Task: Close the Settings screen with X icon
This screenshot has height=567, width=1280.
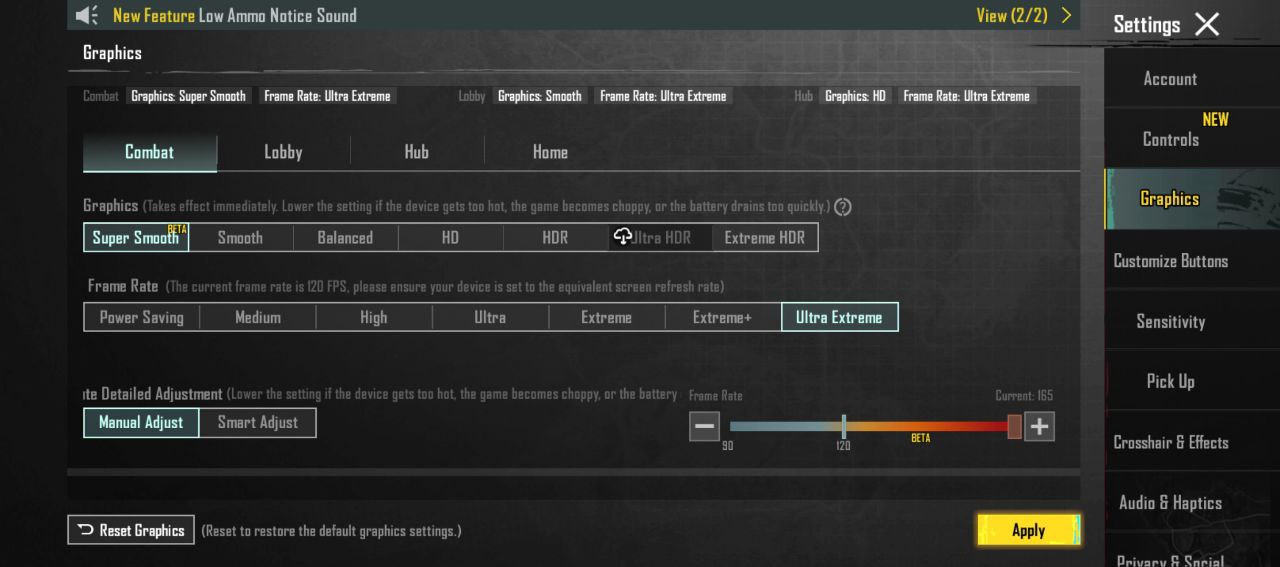Action: (x=1207, y=24)
